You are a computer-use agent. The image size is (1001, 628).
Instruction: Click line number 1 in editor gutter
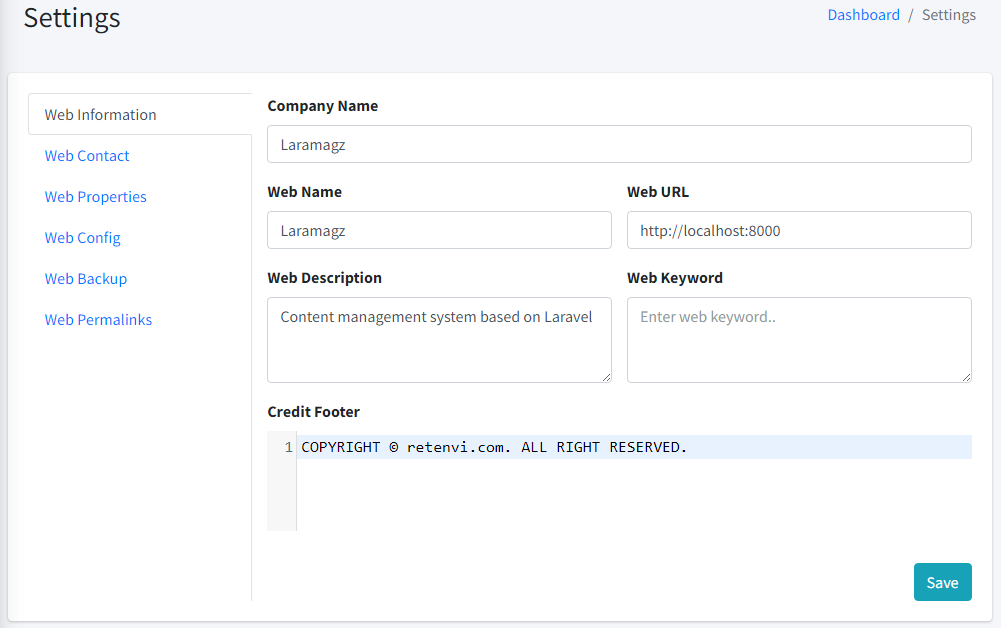tap(288, 447)
